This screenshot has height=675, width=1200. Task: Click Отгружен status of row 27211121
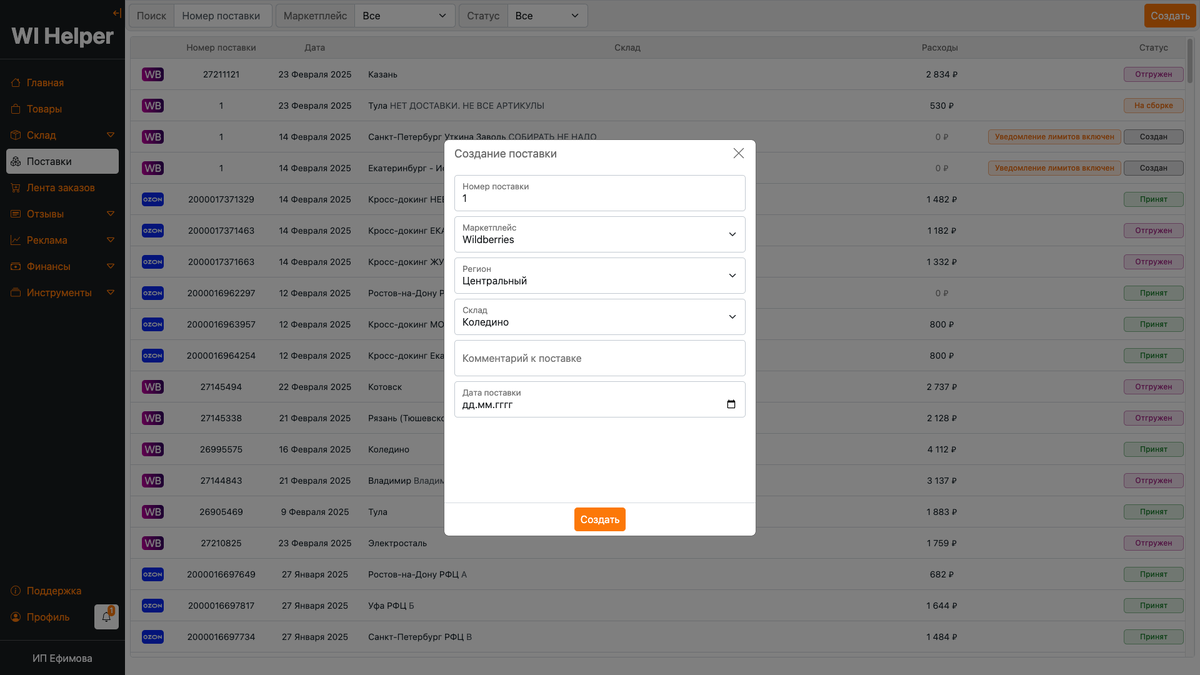[x=1153, y=74]
